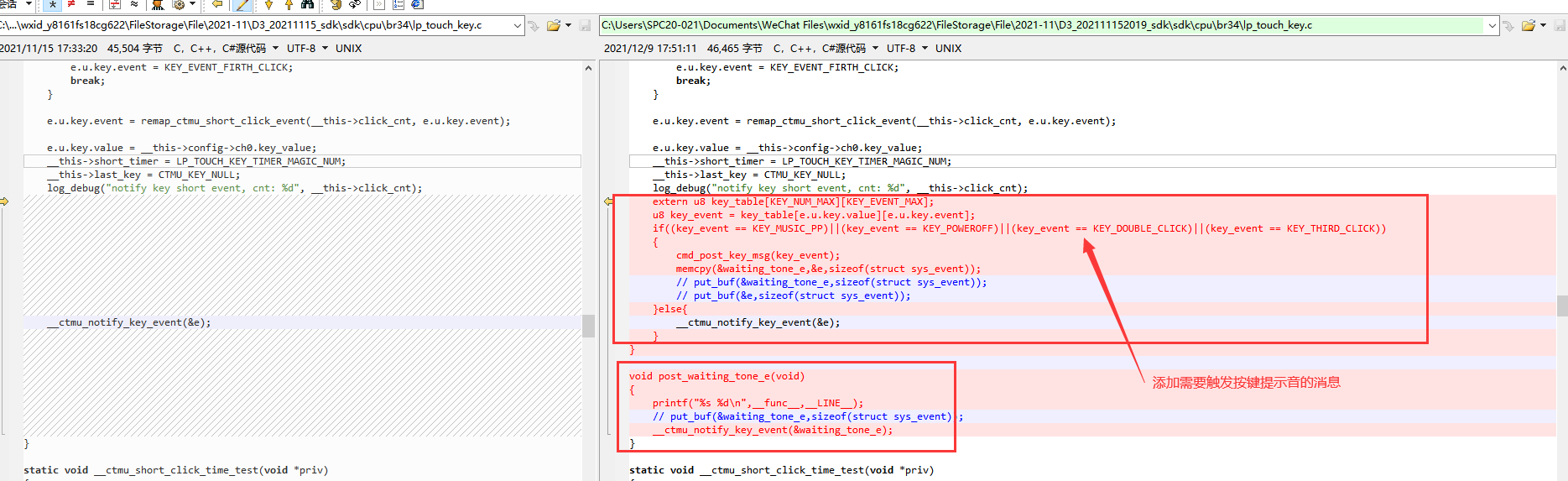
Task: Click the right pane scrollbar up arrow
Action: (x=1562, y=68)
